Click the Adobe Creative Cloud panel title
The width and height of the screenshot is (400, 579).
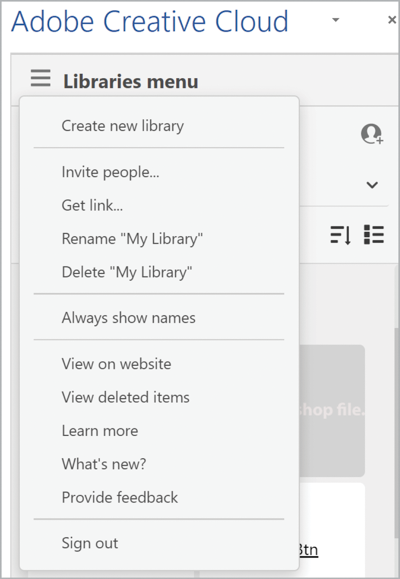coord(150,21)
